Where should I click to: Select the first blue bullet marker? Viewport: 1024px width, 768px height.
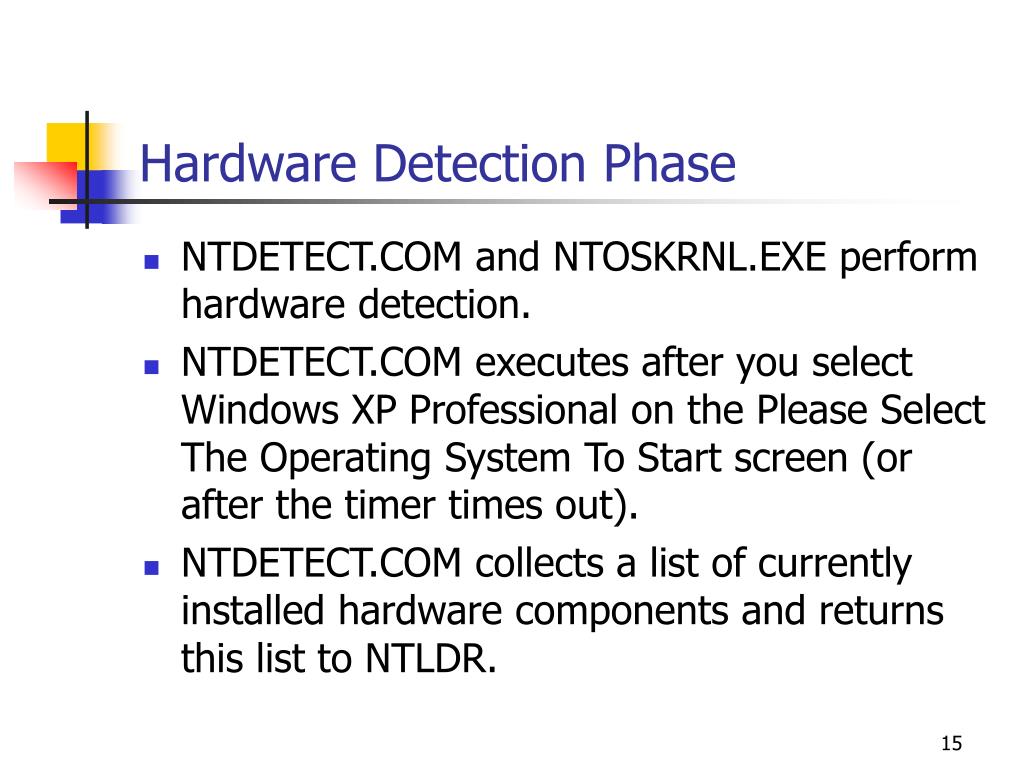(x=152, y=262)
